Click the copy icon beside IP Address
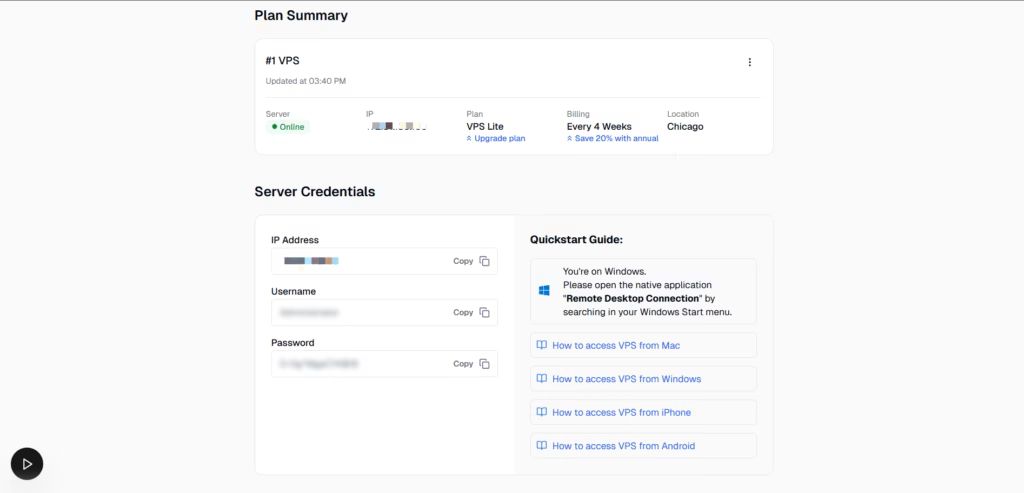 pyautogui.click(x=484, y=261)
